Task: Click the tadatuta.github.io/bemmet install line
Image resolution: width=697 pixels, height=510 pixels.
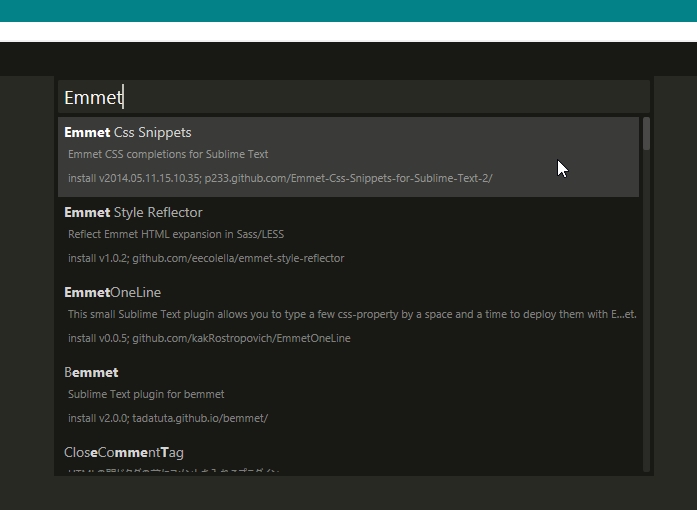Action: click(x=168, y=418)
